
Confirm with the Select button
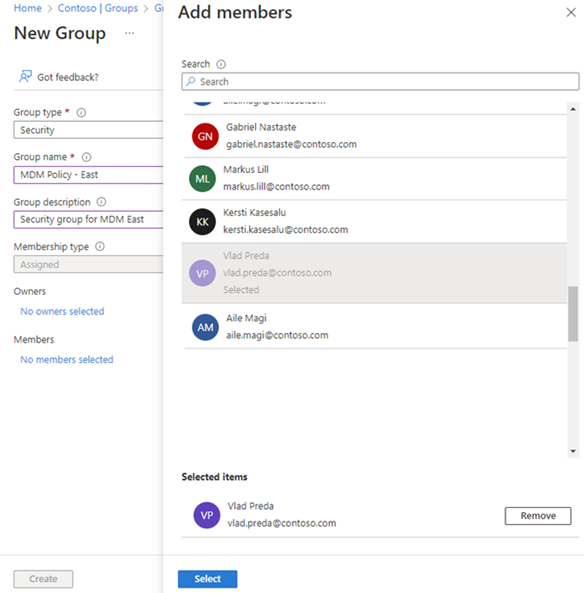208,579
